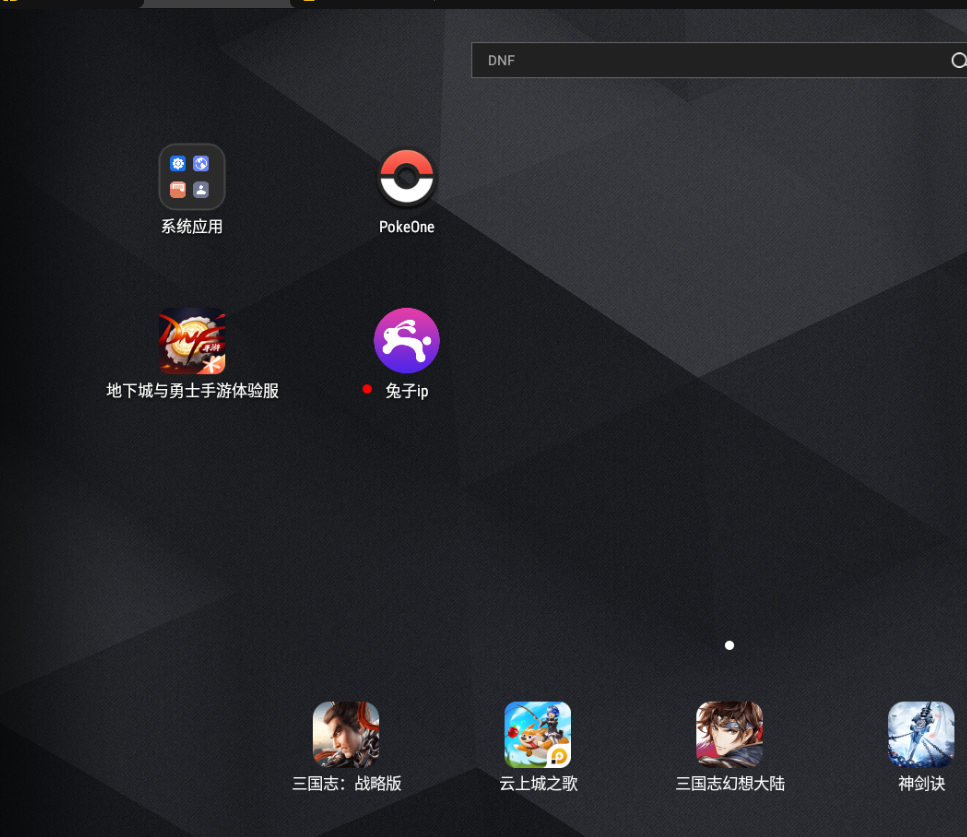Select the white home page indicator dot
The height and width of the screenshot is (837, 967).
[730, 645]
